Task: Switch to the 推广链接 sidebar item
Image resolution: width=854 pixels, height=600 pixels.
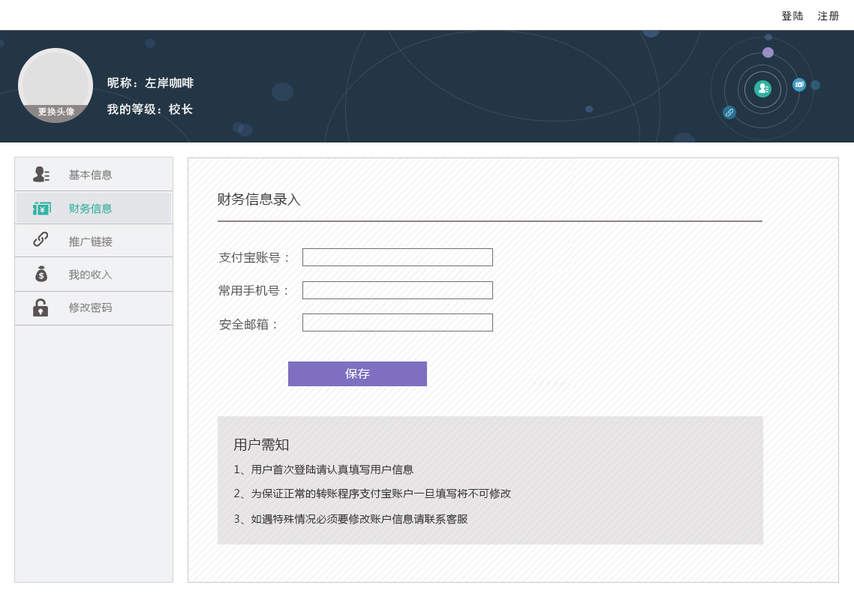Action: 90,241
